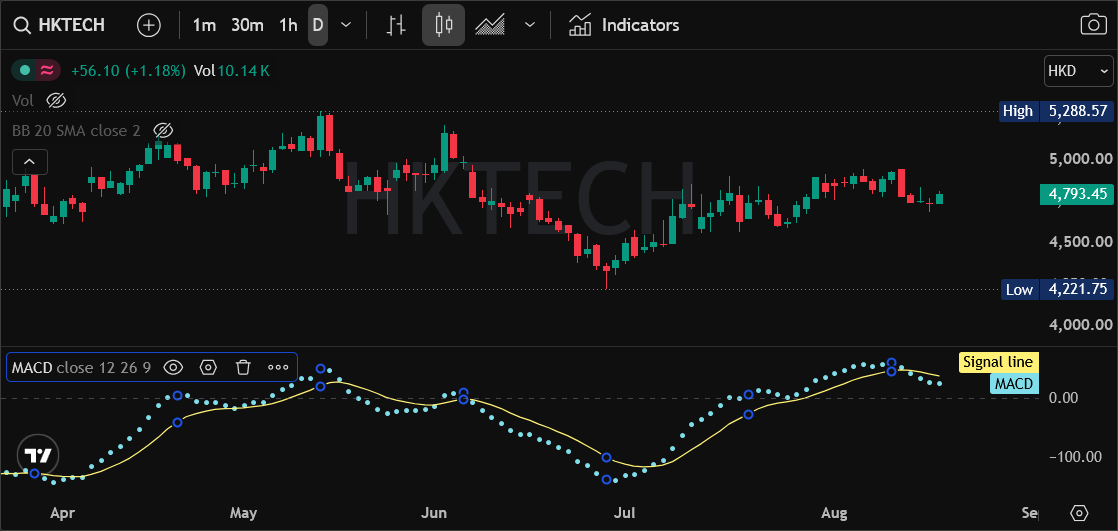
Task: Click the Signal line label
Action: tap(997, 362)
